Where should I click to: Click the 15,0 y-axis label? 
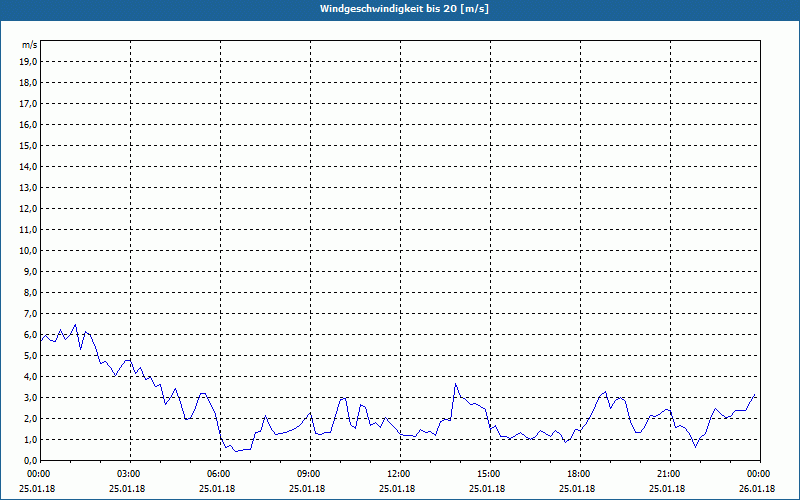coord(28,145)
